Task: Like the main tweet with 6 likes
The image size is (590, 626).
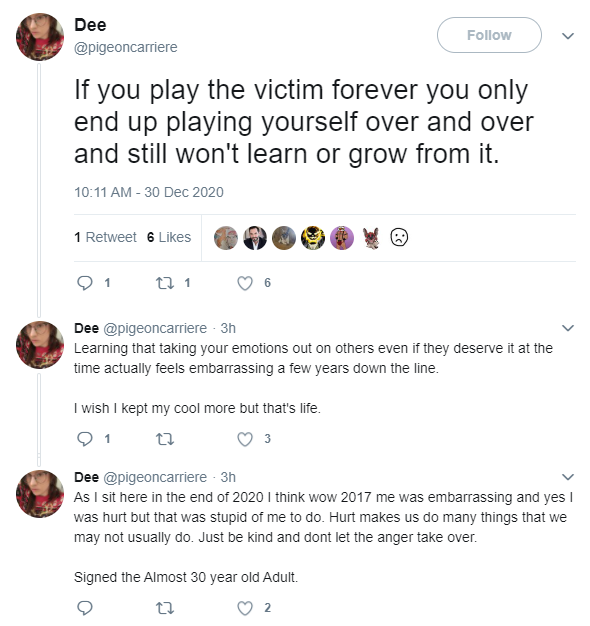Action: [x=245, y=283]
